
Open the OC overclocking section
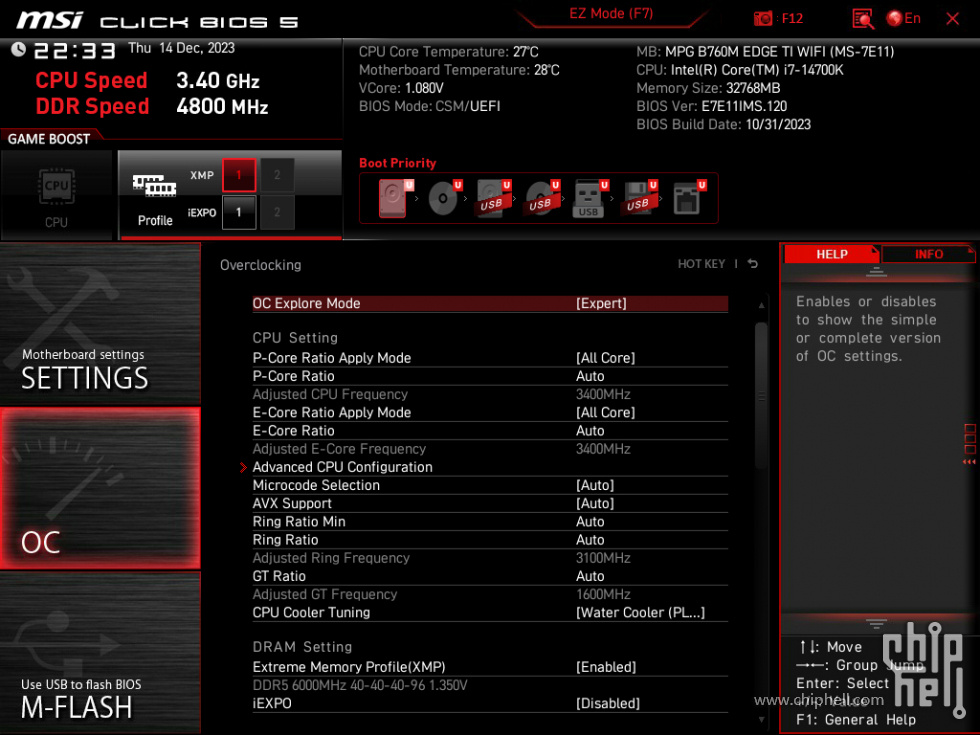pos(100,488)
